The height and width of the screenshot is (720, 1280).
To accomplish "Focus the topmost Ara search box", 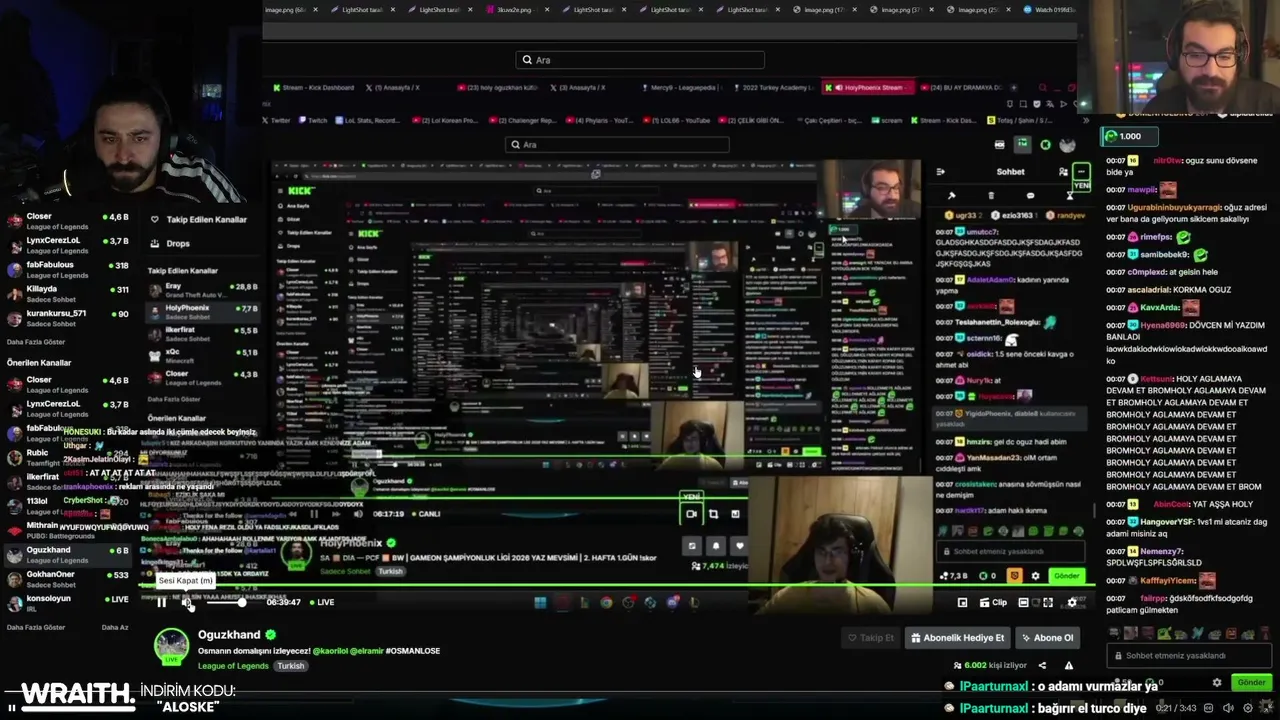I will pos(640,60).
